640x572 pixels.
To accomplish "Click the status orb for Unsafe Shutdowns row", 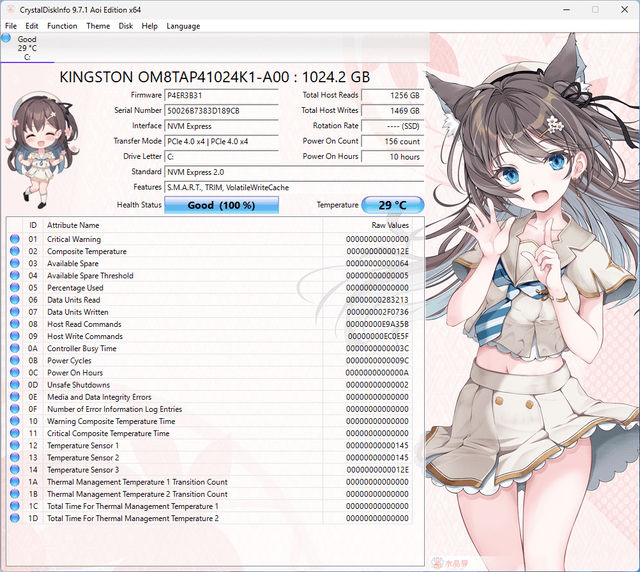I will (15, 385).
